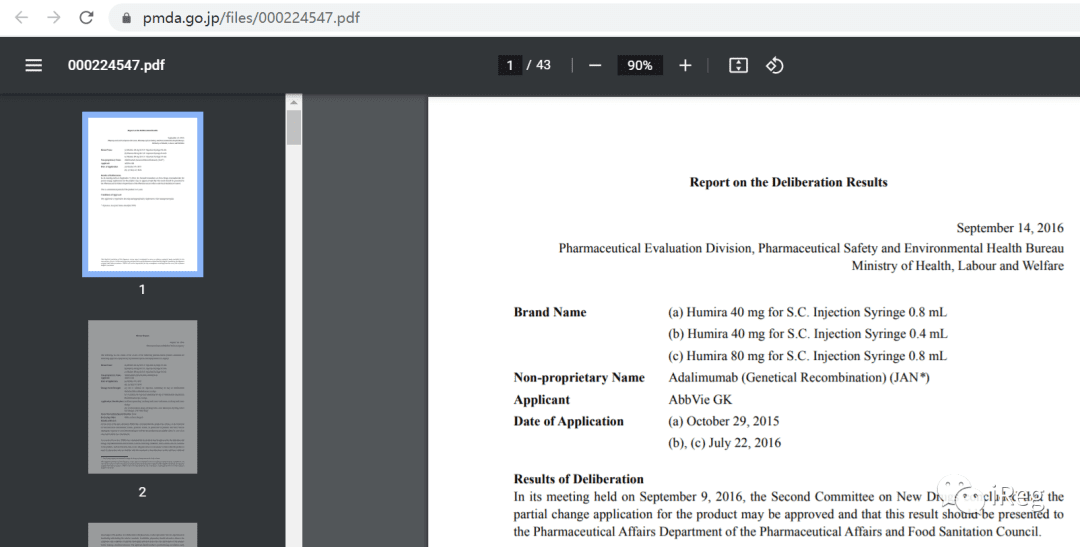Zoom in with the plus button

(x=685, y=65)
